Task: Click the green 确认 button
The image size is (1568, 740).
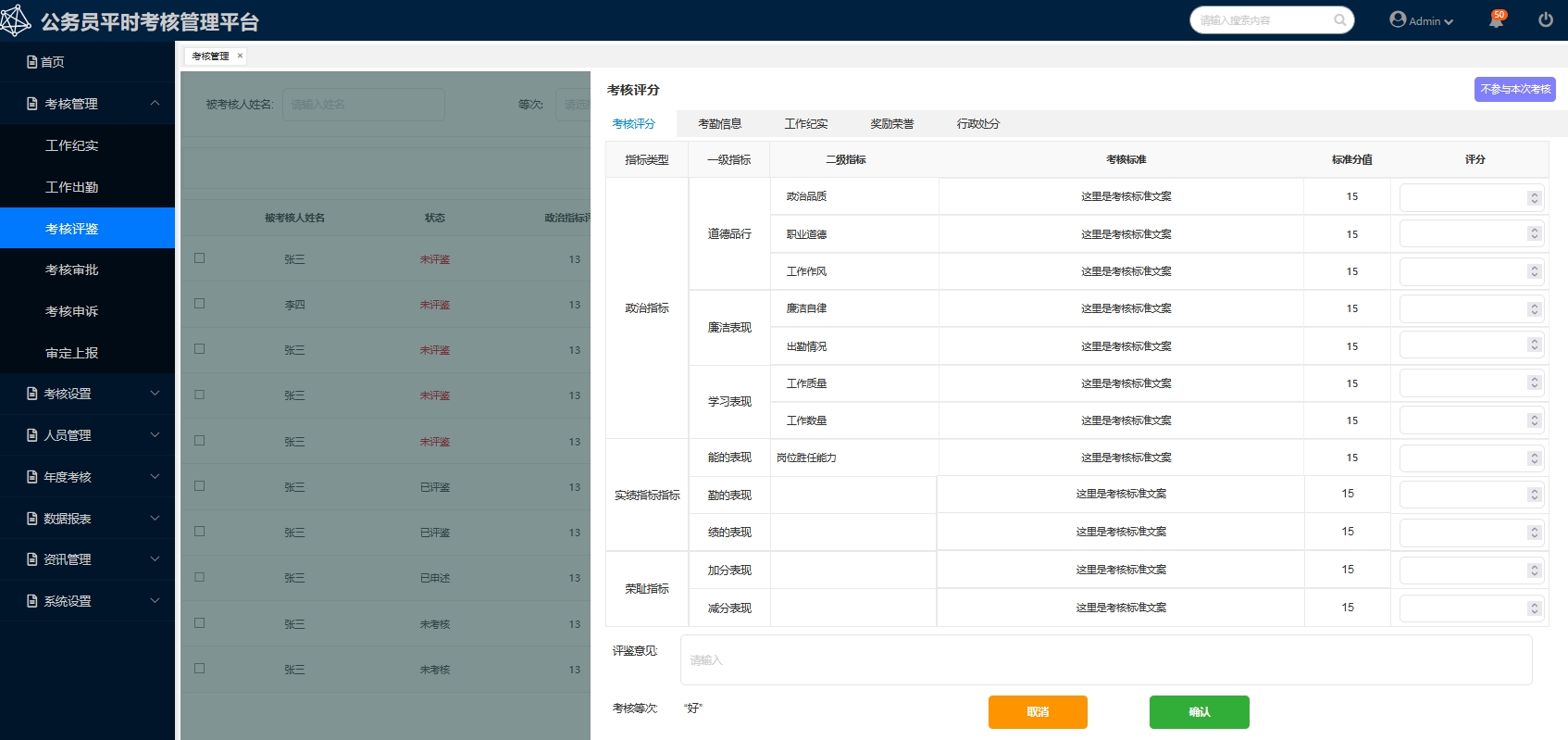Action: 1200,712
